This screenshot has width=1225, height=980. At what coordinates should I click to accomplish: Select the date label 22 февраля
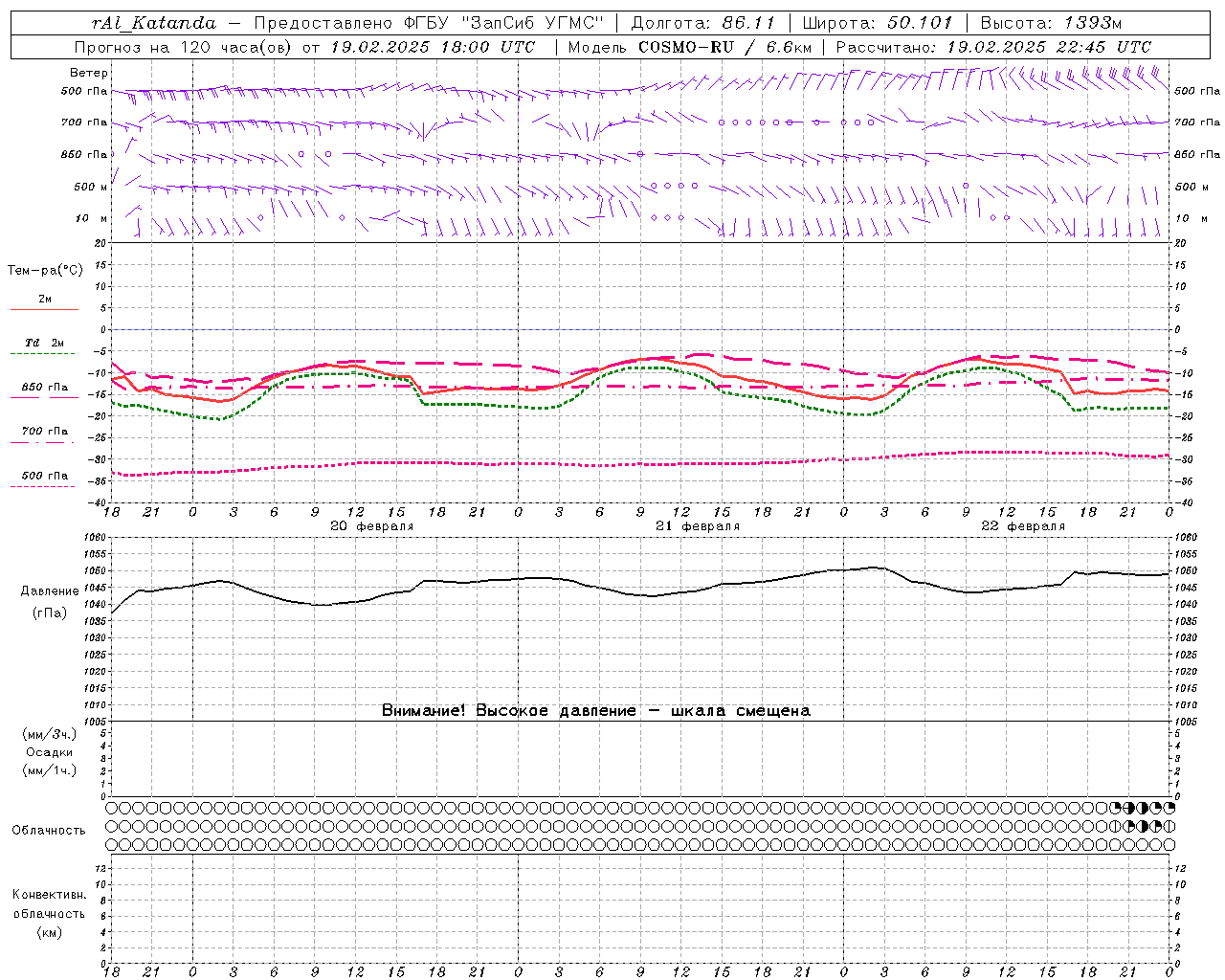pyautogui.click(x=1023, y=526)
